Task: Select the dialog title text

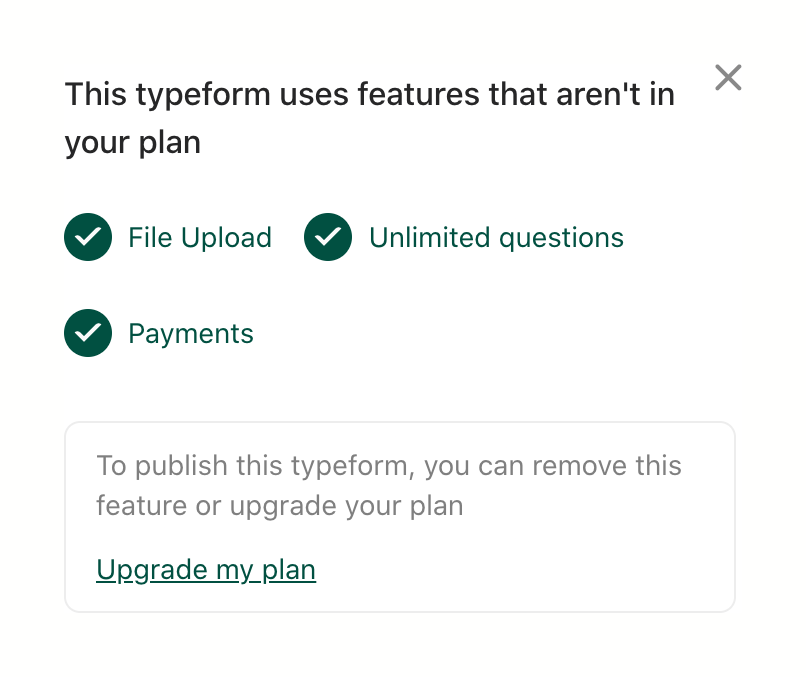Action: [x=370, y=117]
